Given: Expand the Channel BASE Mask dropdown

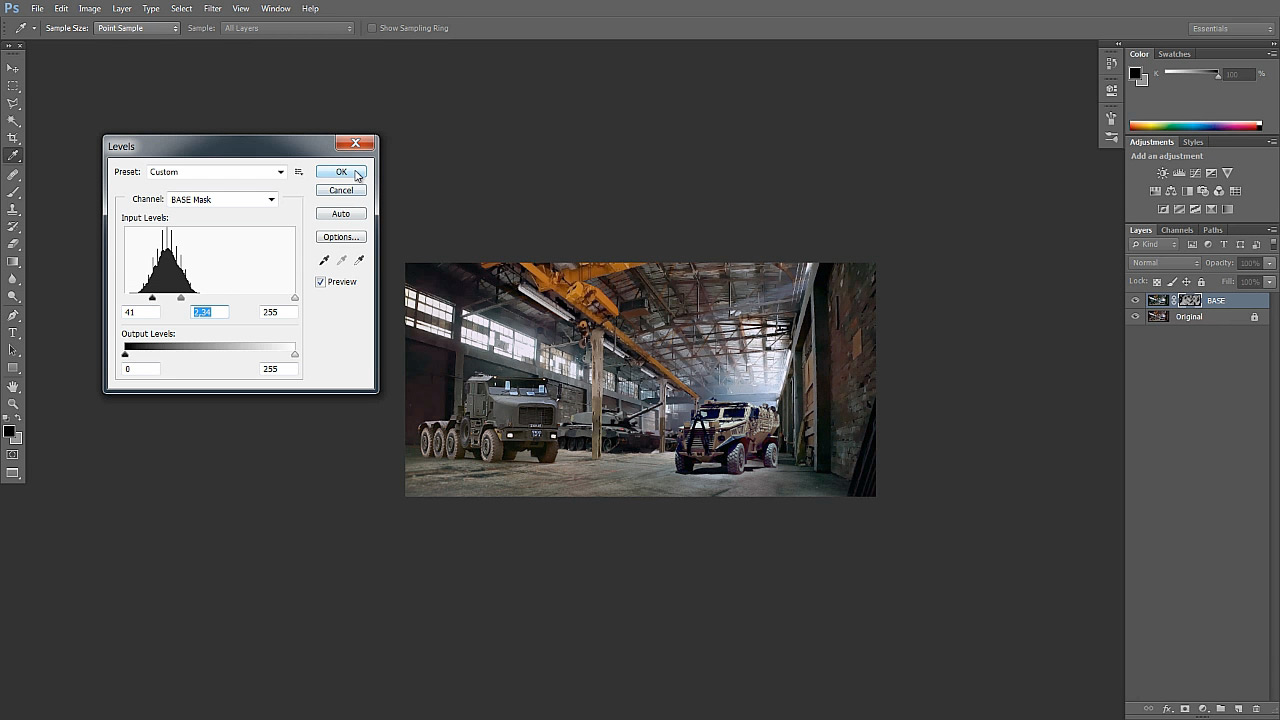Looking at the screenshot, I should [x=222, y=200].
